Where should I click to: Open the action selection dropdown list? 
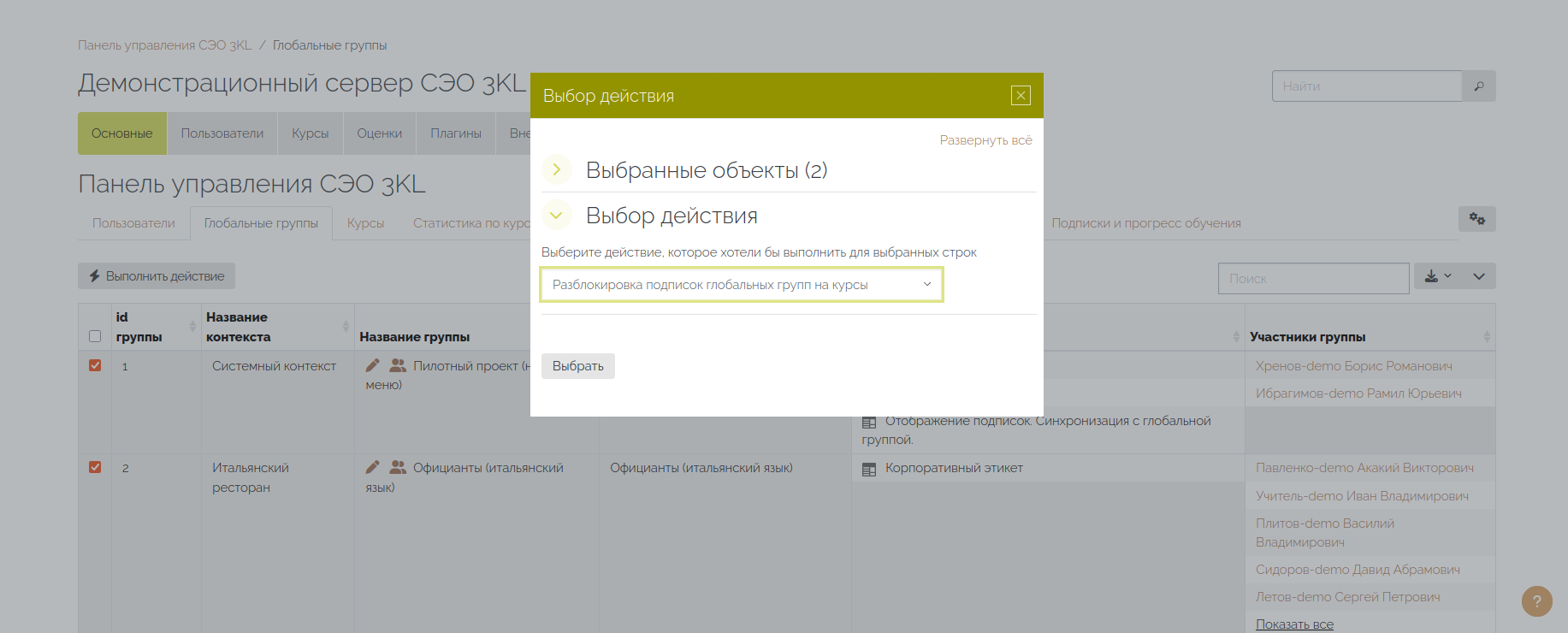click(741, 285)
